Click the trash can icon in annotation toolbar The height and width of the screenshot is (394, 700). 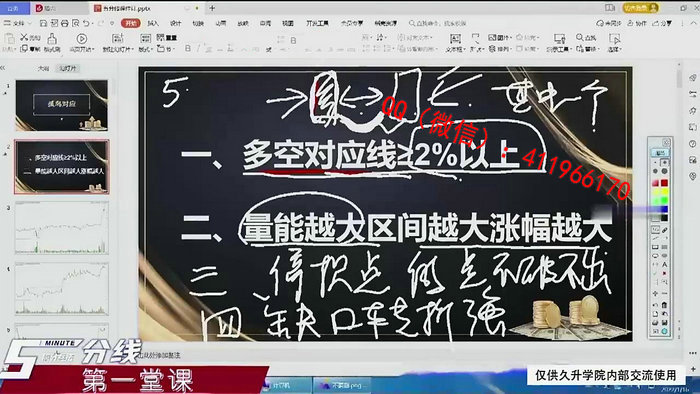pos(664,305)
